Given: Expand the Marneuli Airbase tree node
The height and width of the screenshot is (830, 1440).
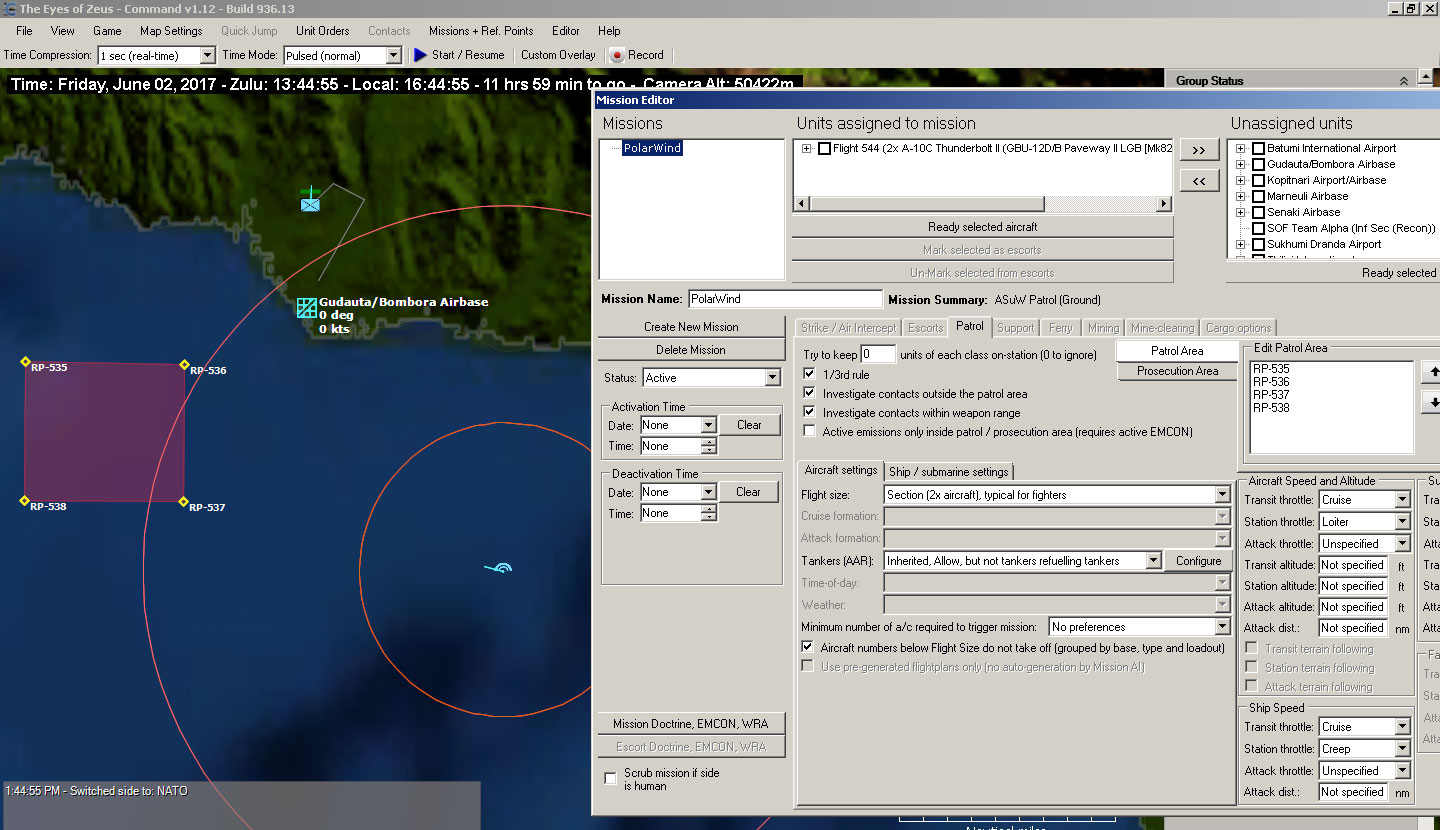Looking at the screenshot, I should coord(1241,197).
